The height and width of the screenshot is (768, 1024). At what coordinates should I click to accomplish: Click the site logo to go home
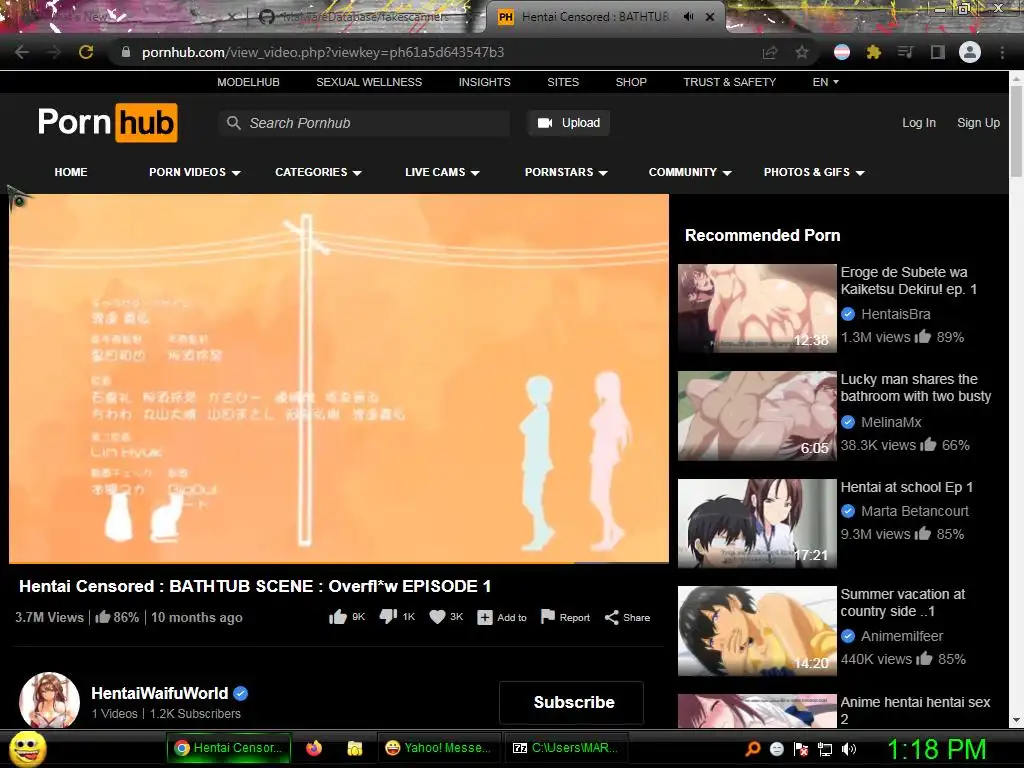(108, 123)
